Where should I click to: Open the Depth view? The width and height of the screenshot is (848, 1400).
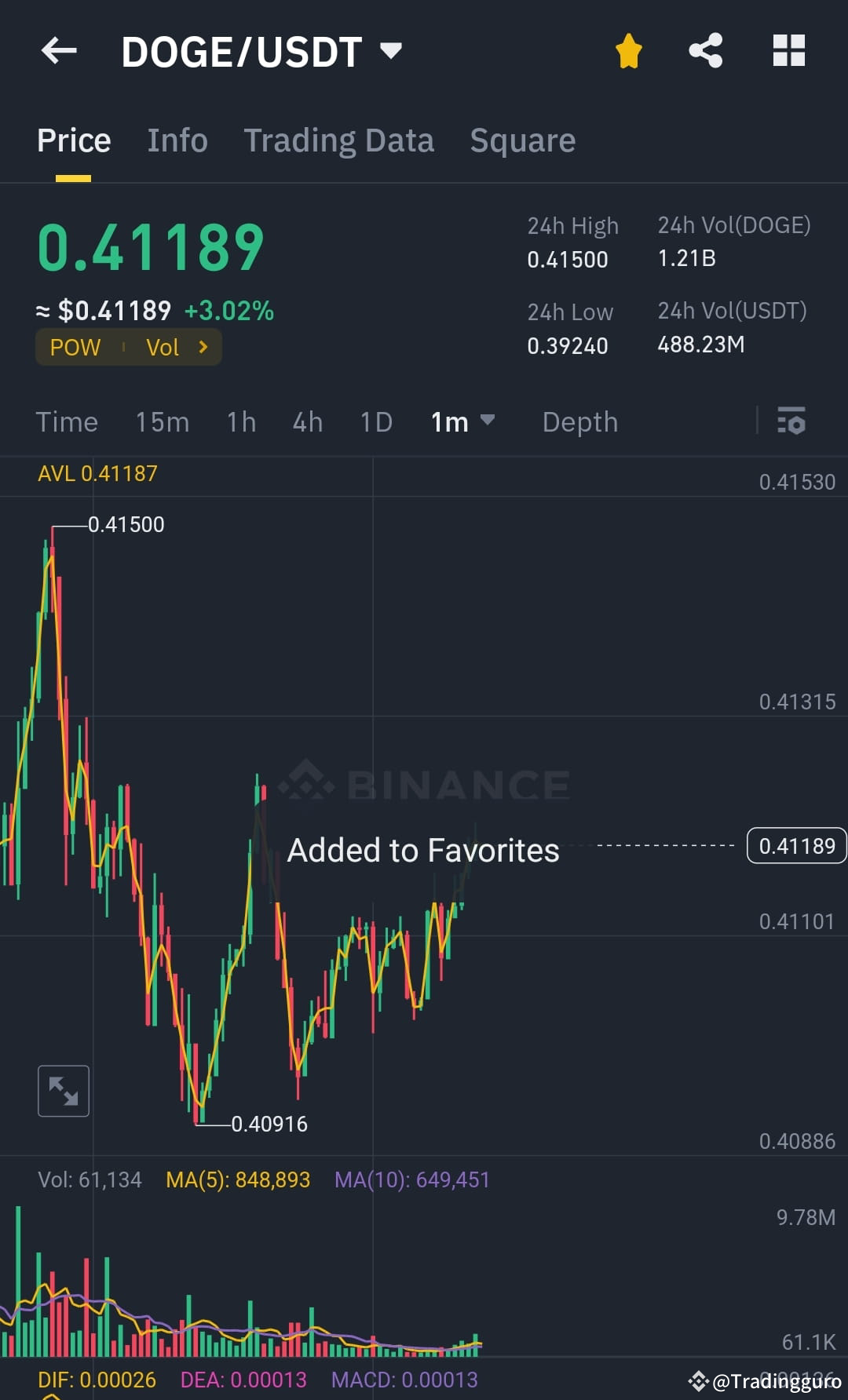point(579,422)
